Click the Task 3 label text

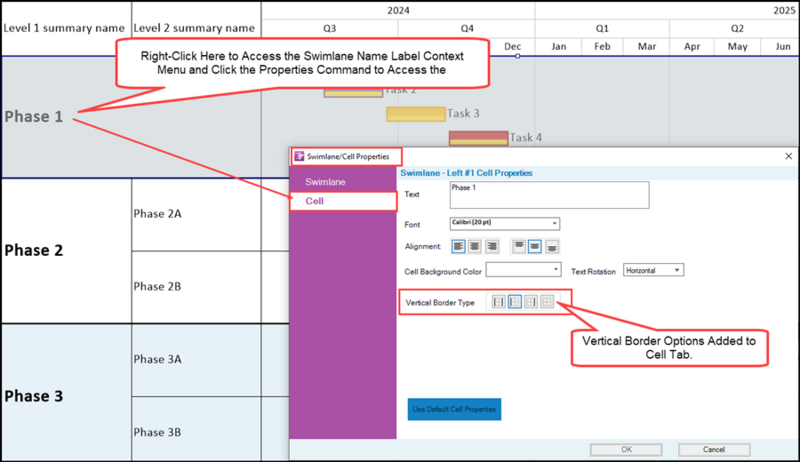[463, 113]
